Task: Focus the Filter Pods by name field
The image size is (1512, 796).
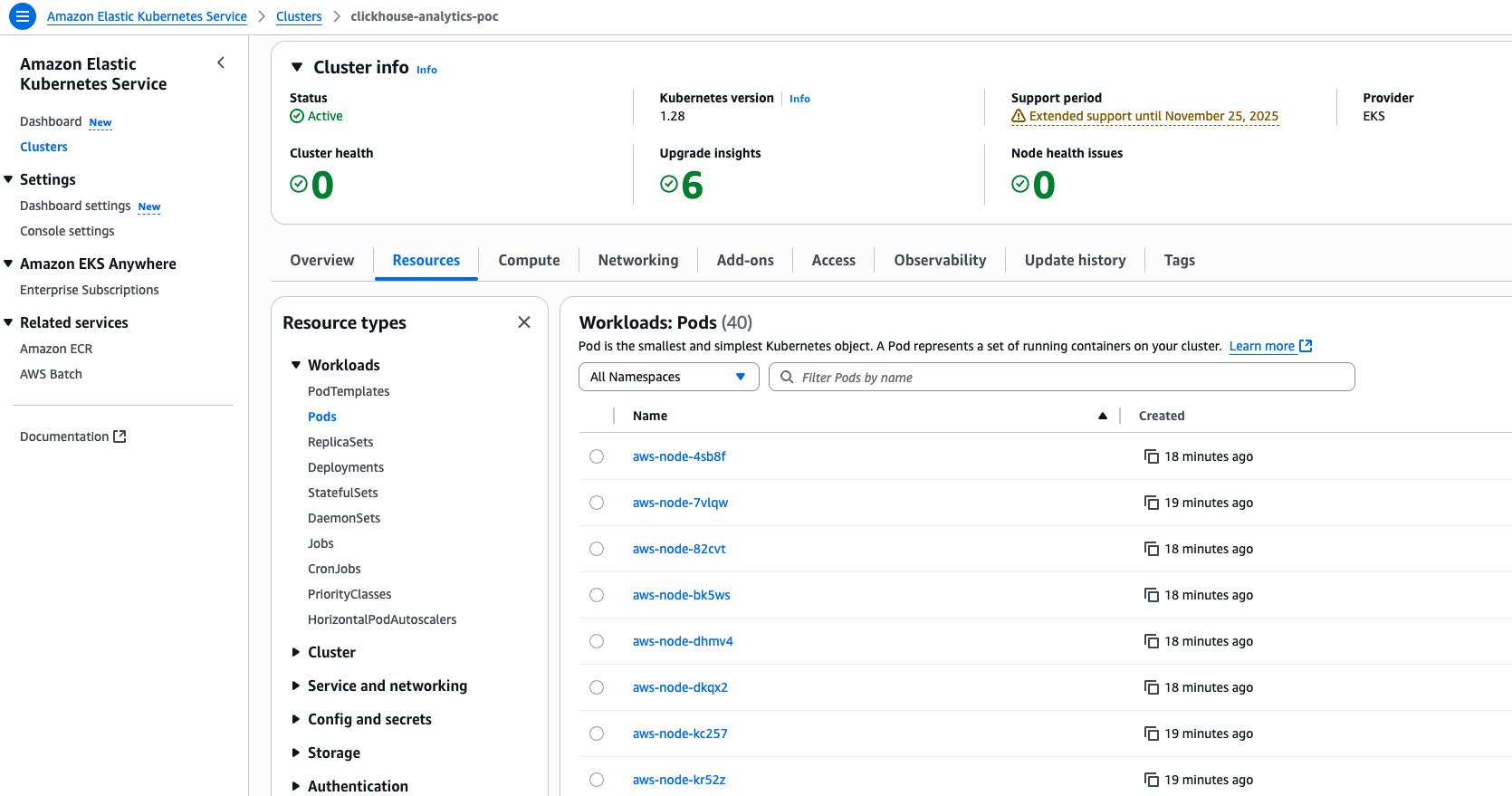Action: click(x=1061, y=377)
